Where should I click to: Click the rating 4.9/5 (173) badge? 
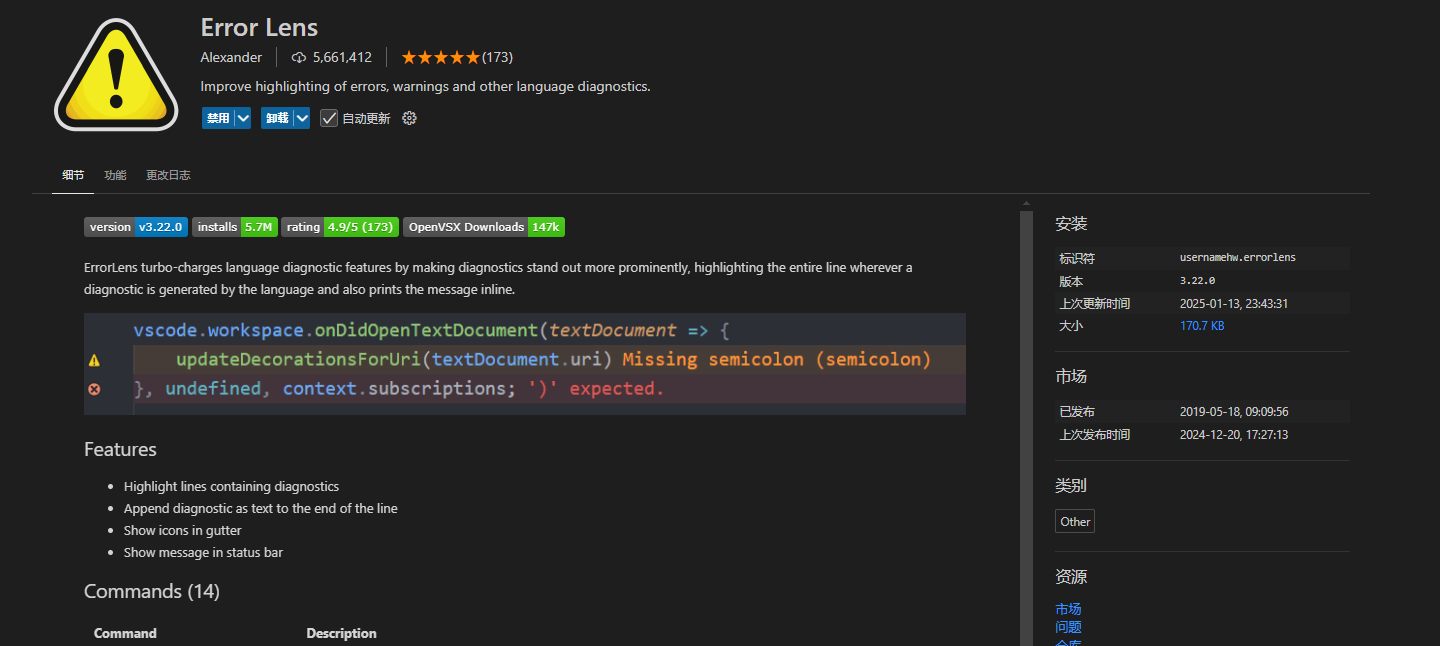(x=340, y=227)
